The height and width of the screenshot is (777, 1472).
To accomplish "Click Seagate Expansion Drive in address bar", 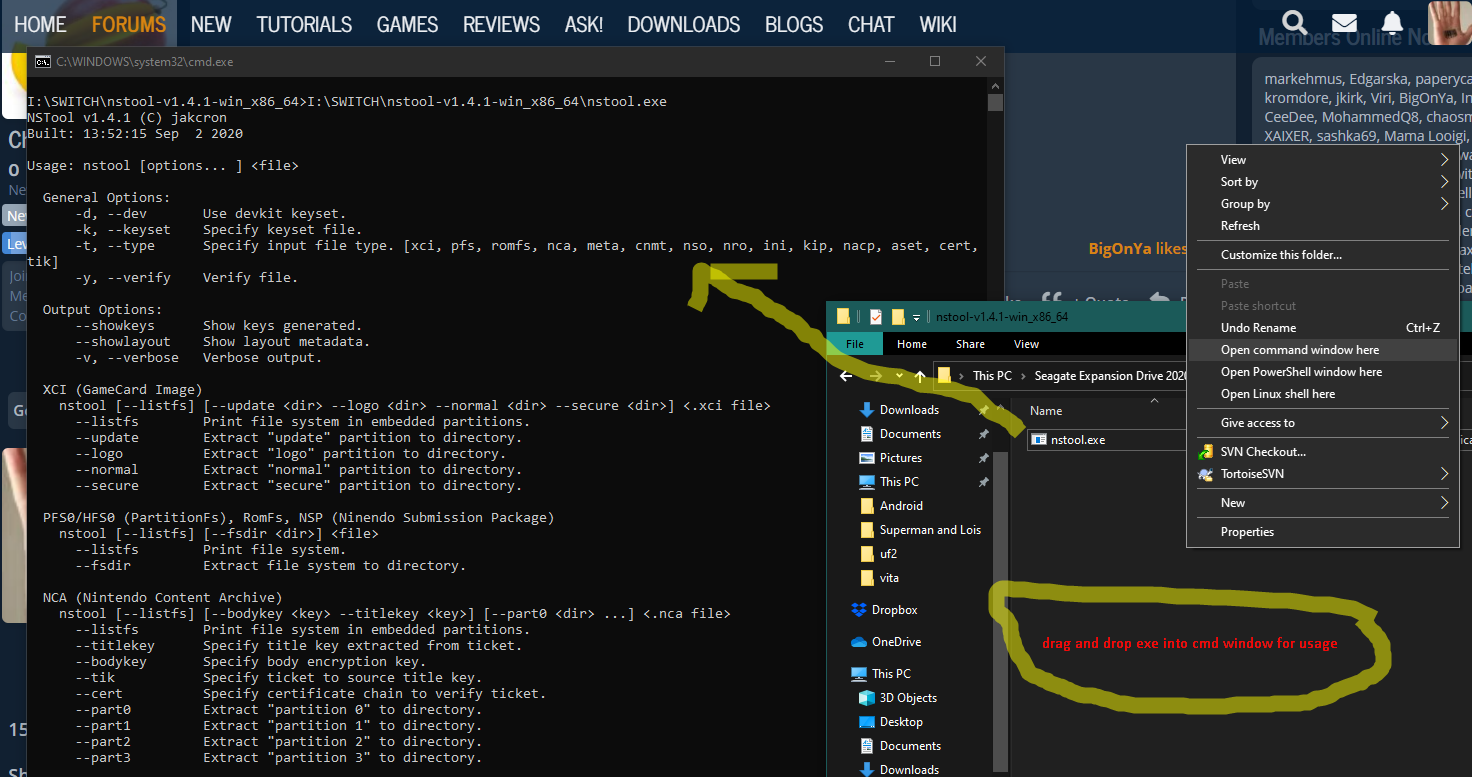I will 1110,376.
